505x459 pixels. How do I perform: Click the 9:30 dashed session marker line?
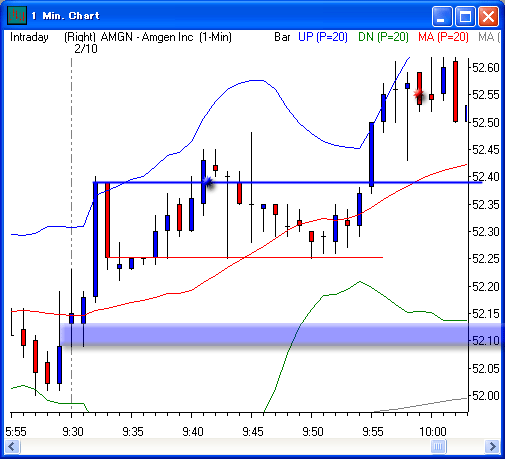(71, 234)
